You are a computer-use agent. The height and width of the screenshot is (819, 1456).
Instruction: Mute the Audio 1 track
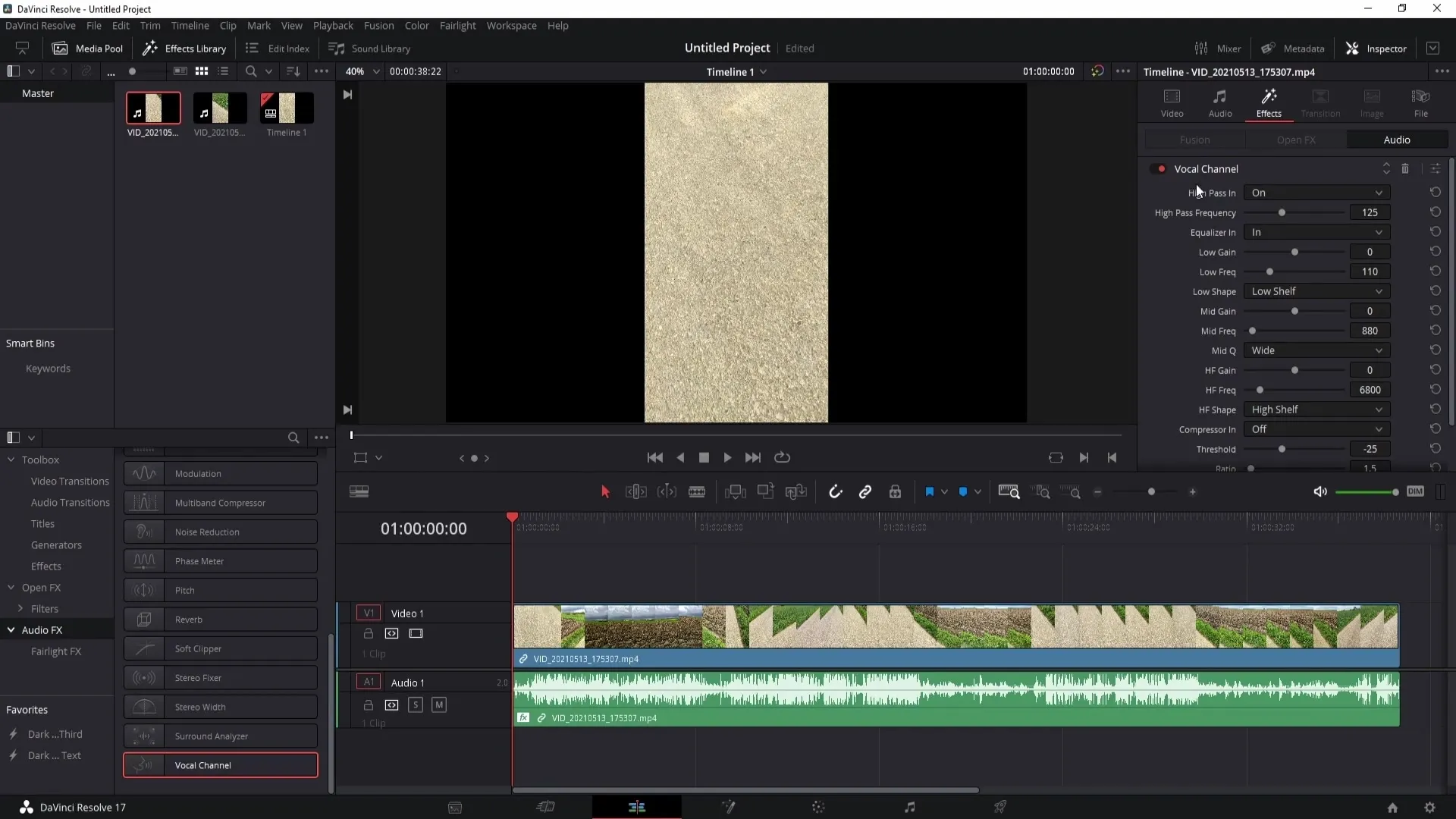pos(439,705)
